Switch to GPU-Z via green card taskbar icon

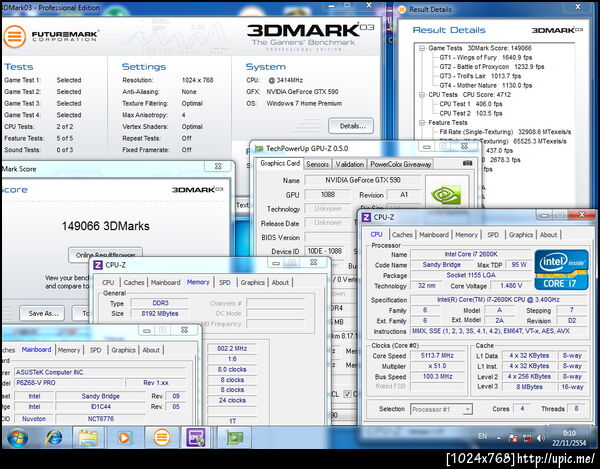point(235,438)
